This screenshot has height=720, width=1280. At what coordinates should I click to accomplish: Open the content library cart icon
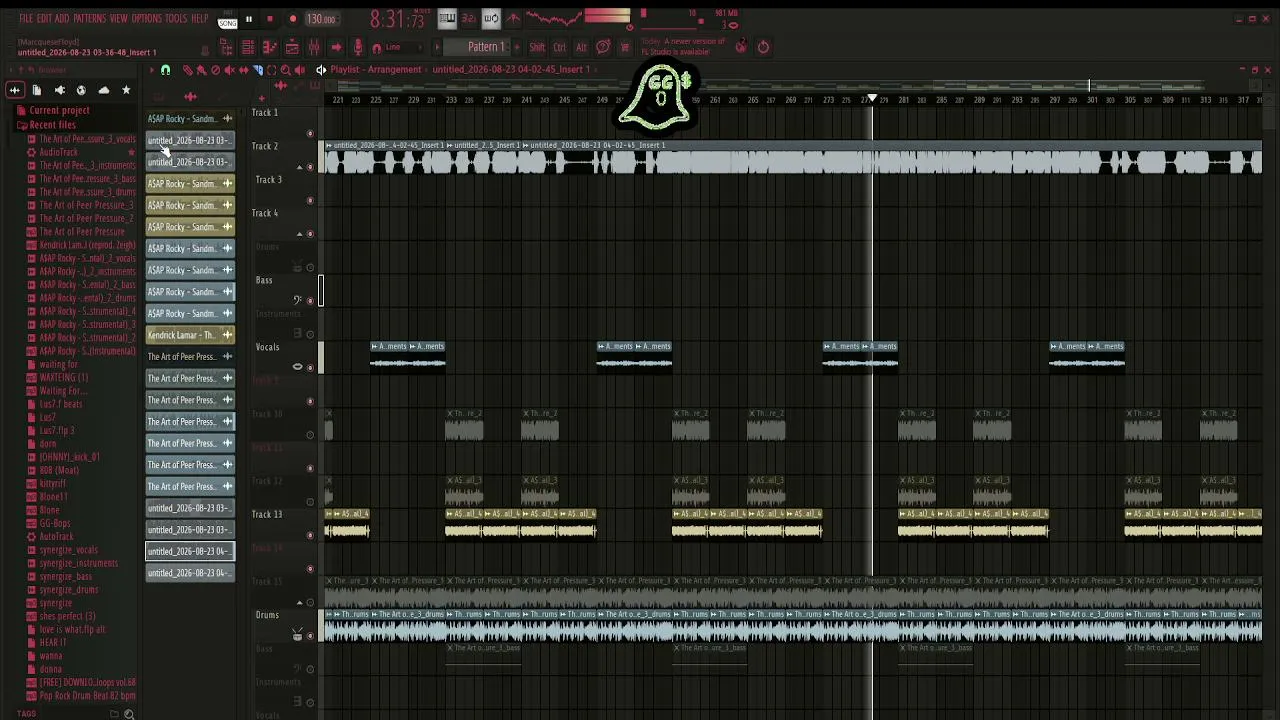625,47
